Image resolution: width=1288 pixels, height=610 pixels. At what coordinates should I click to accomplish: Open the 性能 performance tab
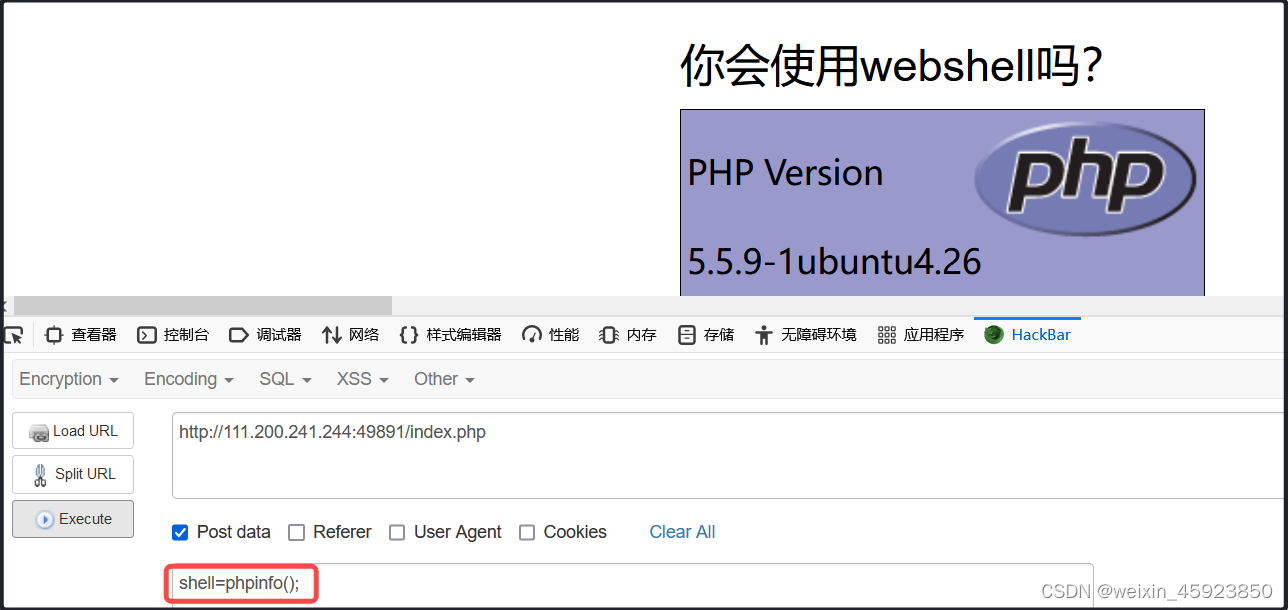(x=551, y=335)
